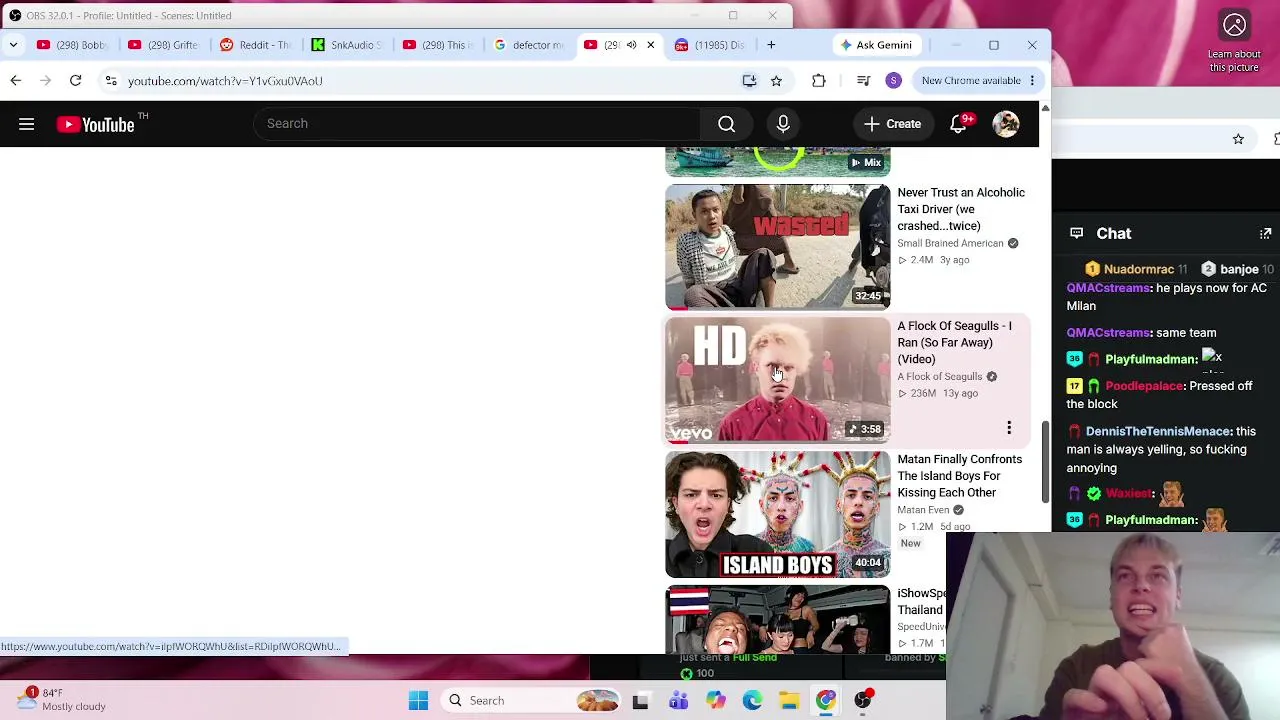Open the YouTube account avatar menu
The width and height of the screenshot is (1280, 720).
pyautogui.click(x=1006, y=124)
